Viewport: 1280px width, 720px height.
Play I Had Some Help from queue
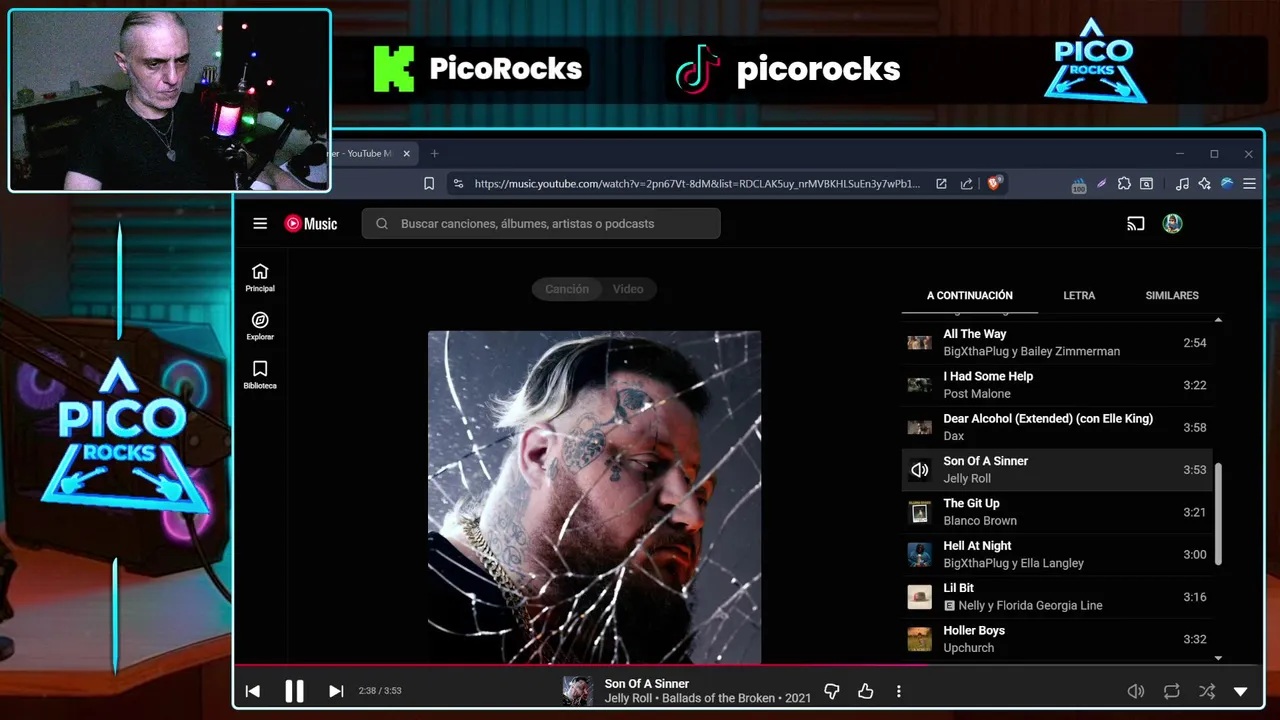[1057, 385]
